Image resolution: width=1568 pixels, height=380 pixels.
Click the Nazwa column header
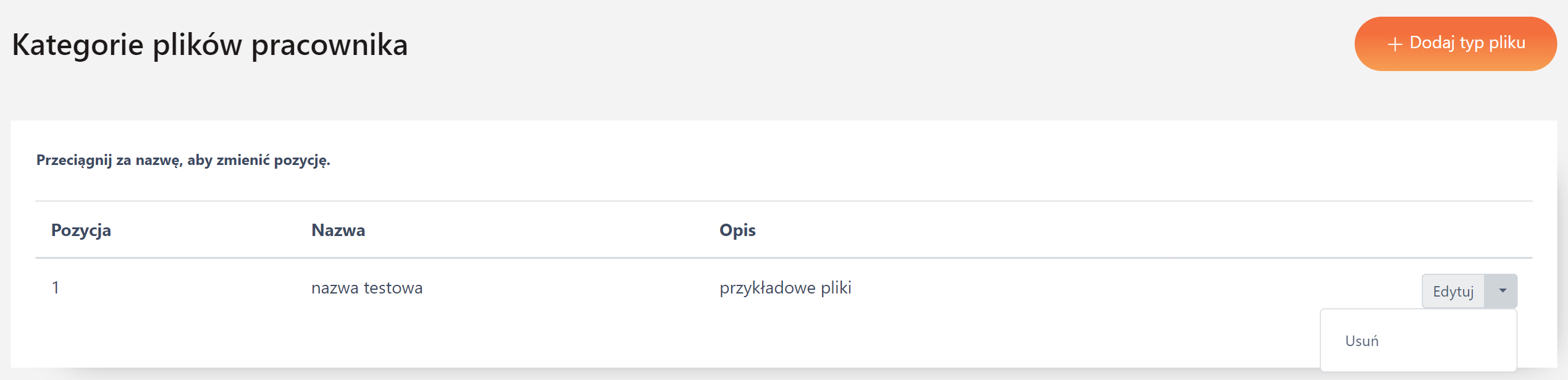point(338,230)
